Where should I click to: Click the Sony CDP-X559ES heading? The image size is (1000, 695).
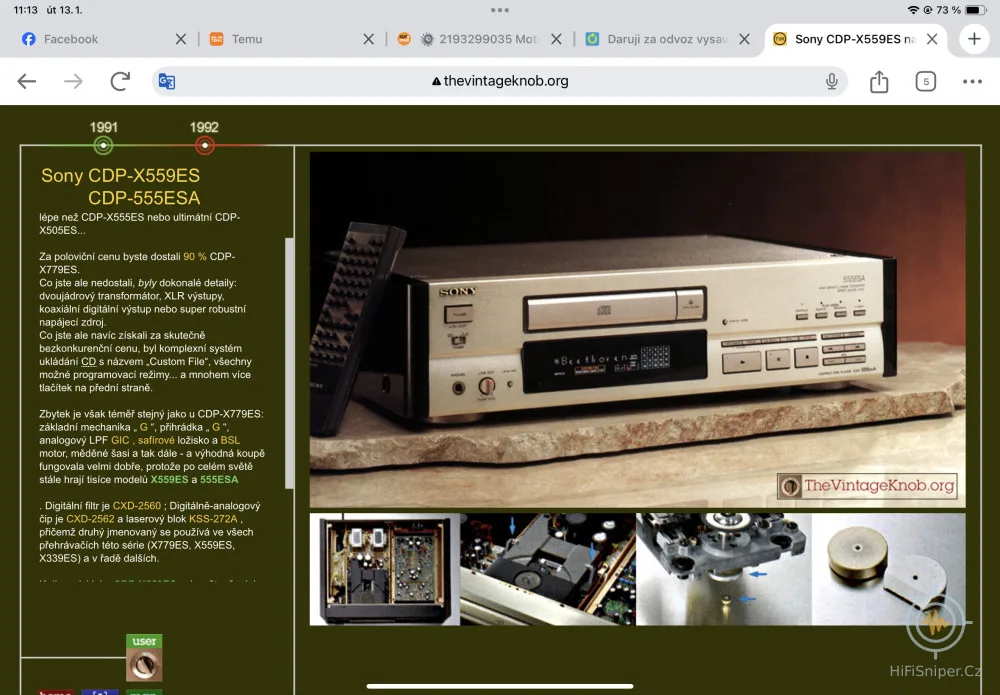[121, 175]
